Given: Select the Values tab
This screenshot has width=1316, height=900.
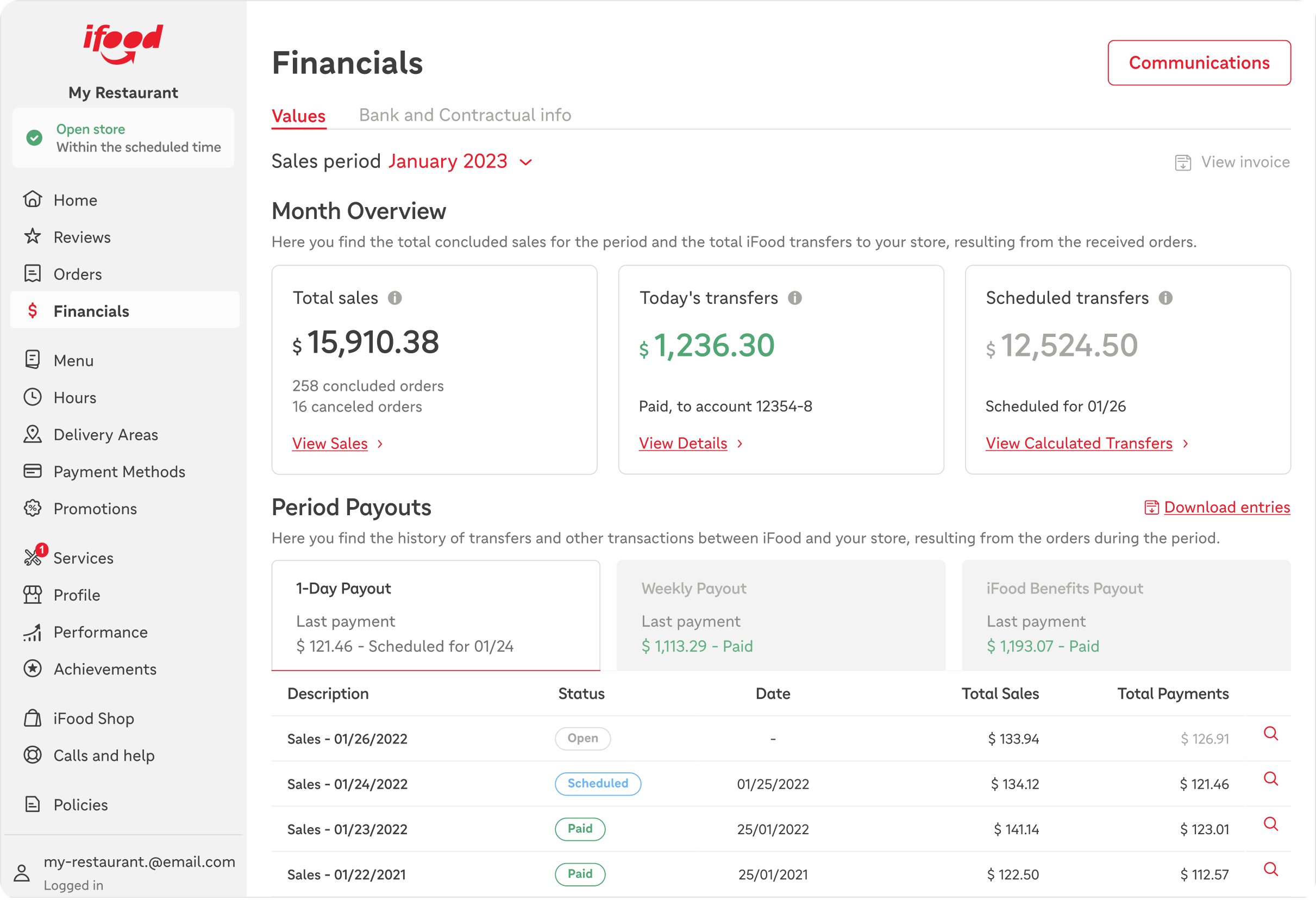Looking at the screenshot, I should coord(298,115).
